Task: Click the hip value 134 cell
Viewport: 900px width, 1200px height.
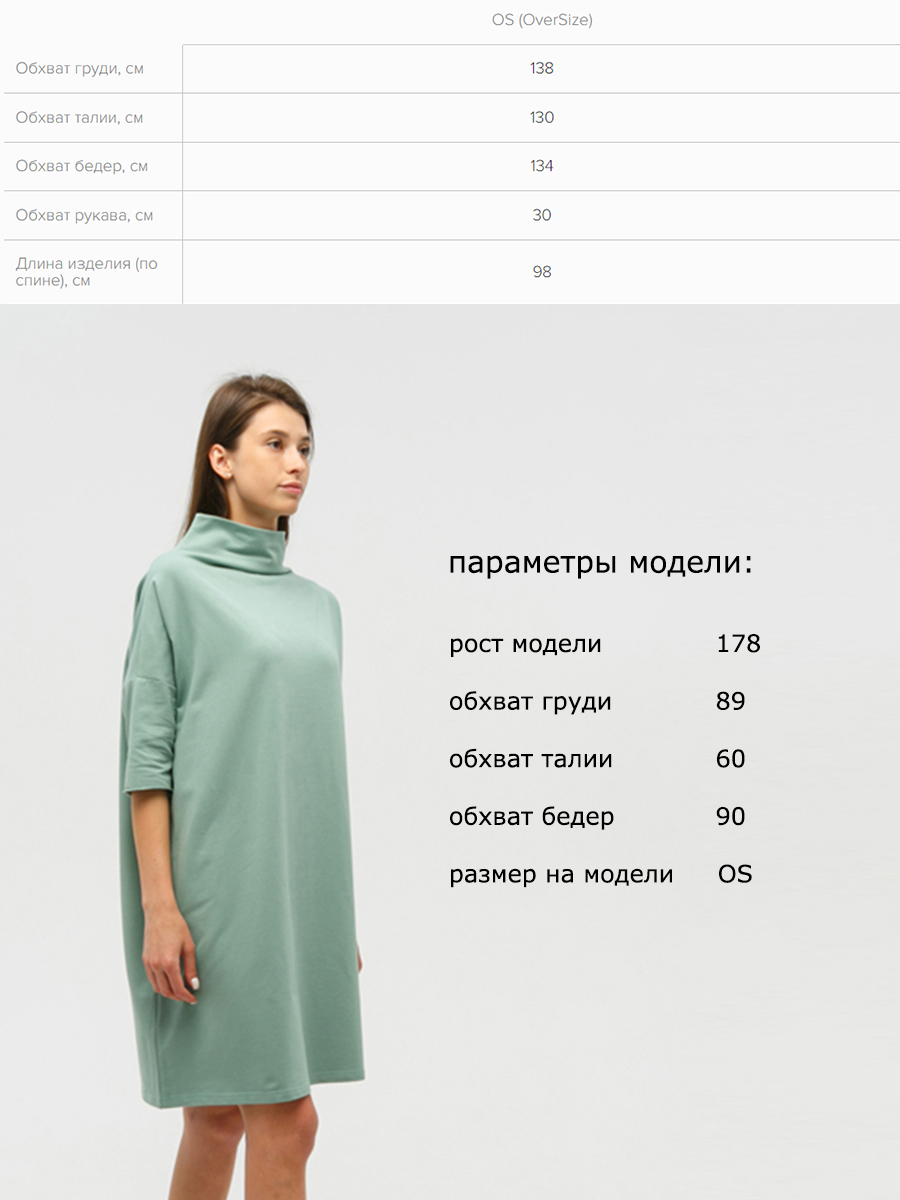Action: (542, 166)
